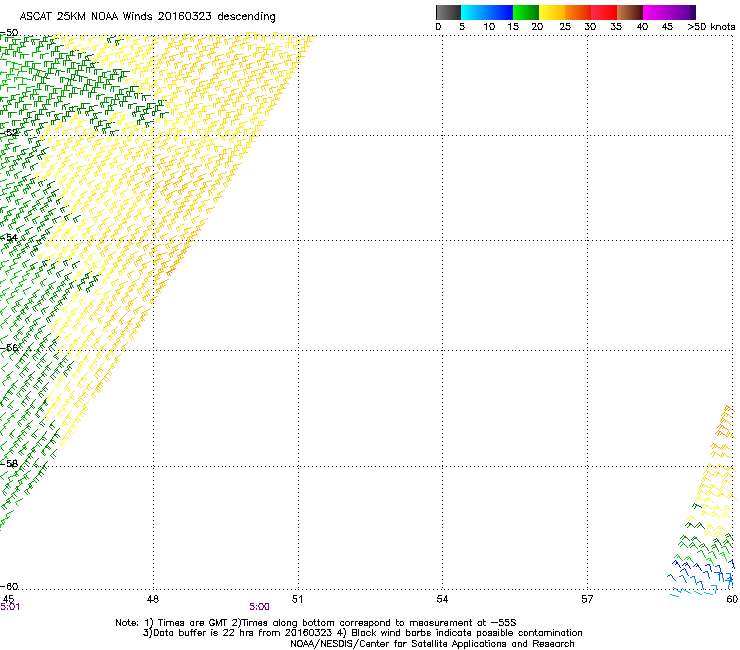This screenshot has width=740, height=650.
Task: Click the '51' longitude axis label
Action: click(297, 599)
